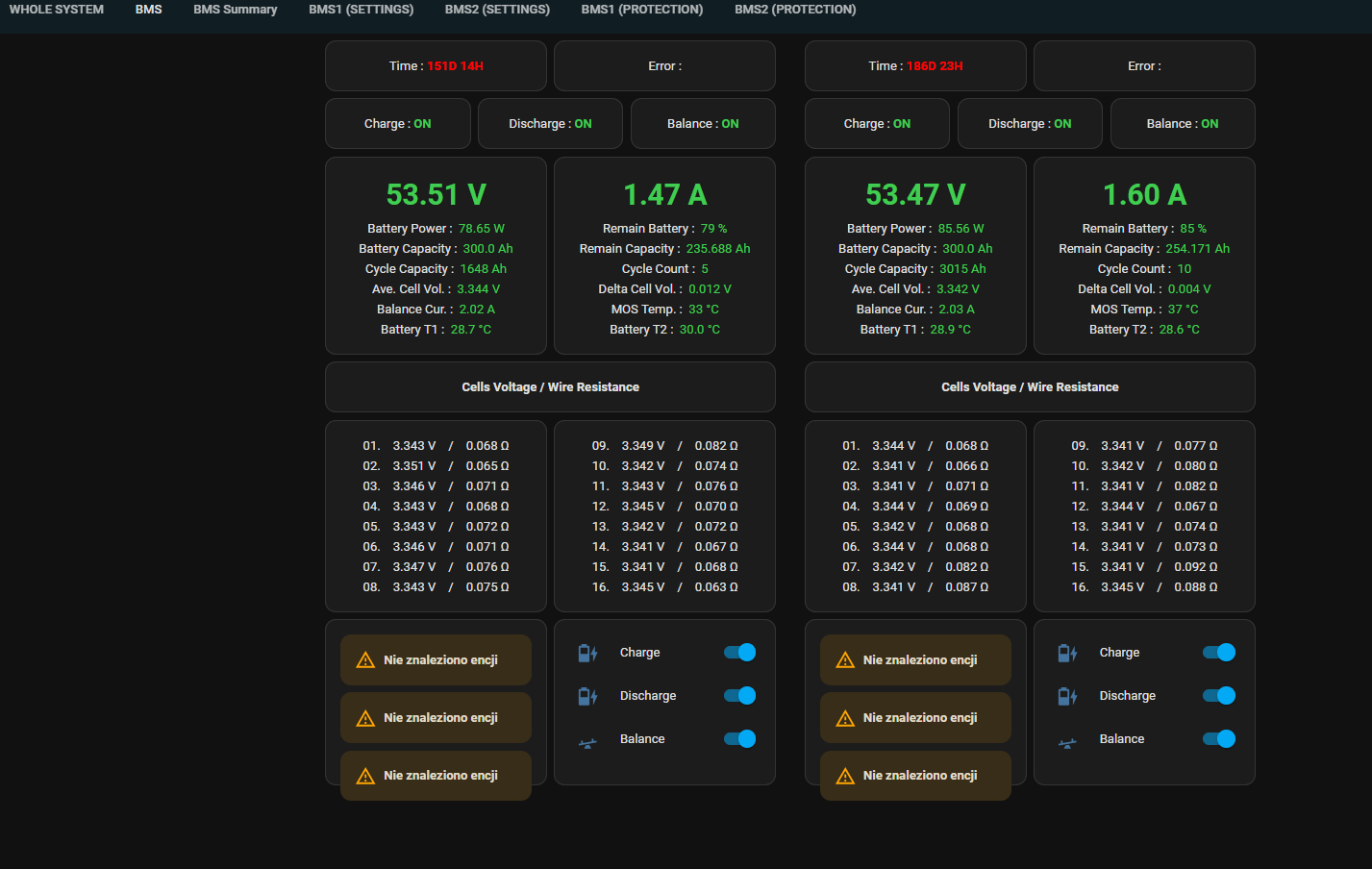Click the Charge battery icon in the BMS2 control panel

tap(1067, 653)
